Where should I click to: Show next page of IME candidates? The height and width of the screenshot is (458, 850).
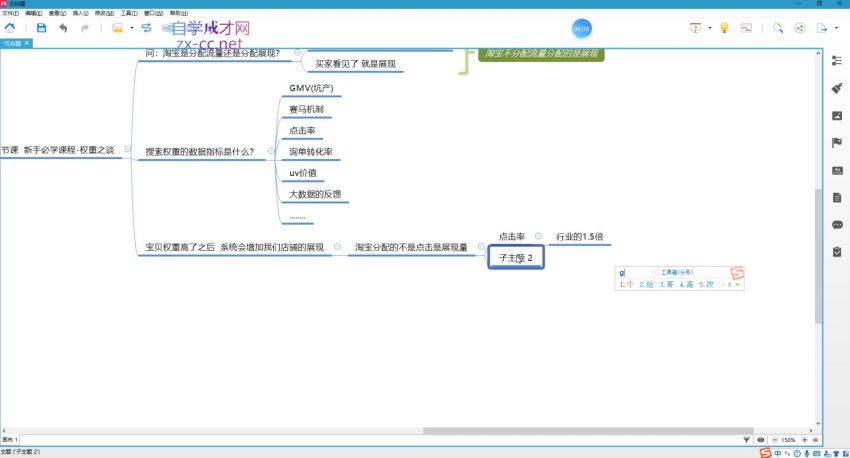click(730, 285)
